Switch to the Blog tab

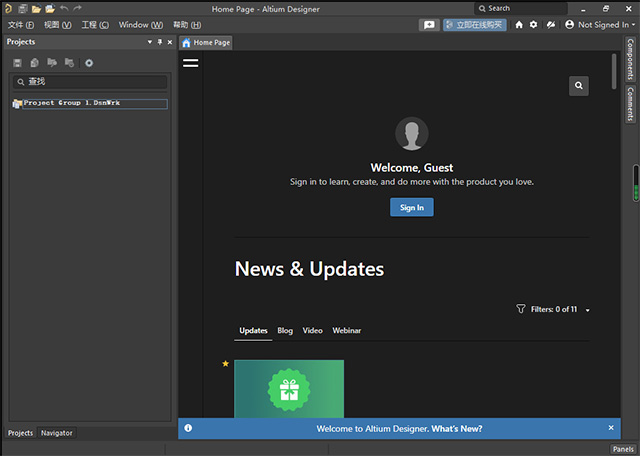coord(285,330)
